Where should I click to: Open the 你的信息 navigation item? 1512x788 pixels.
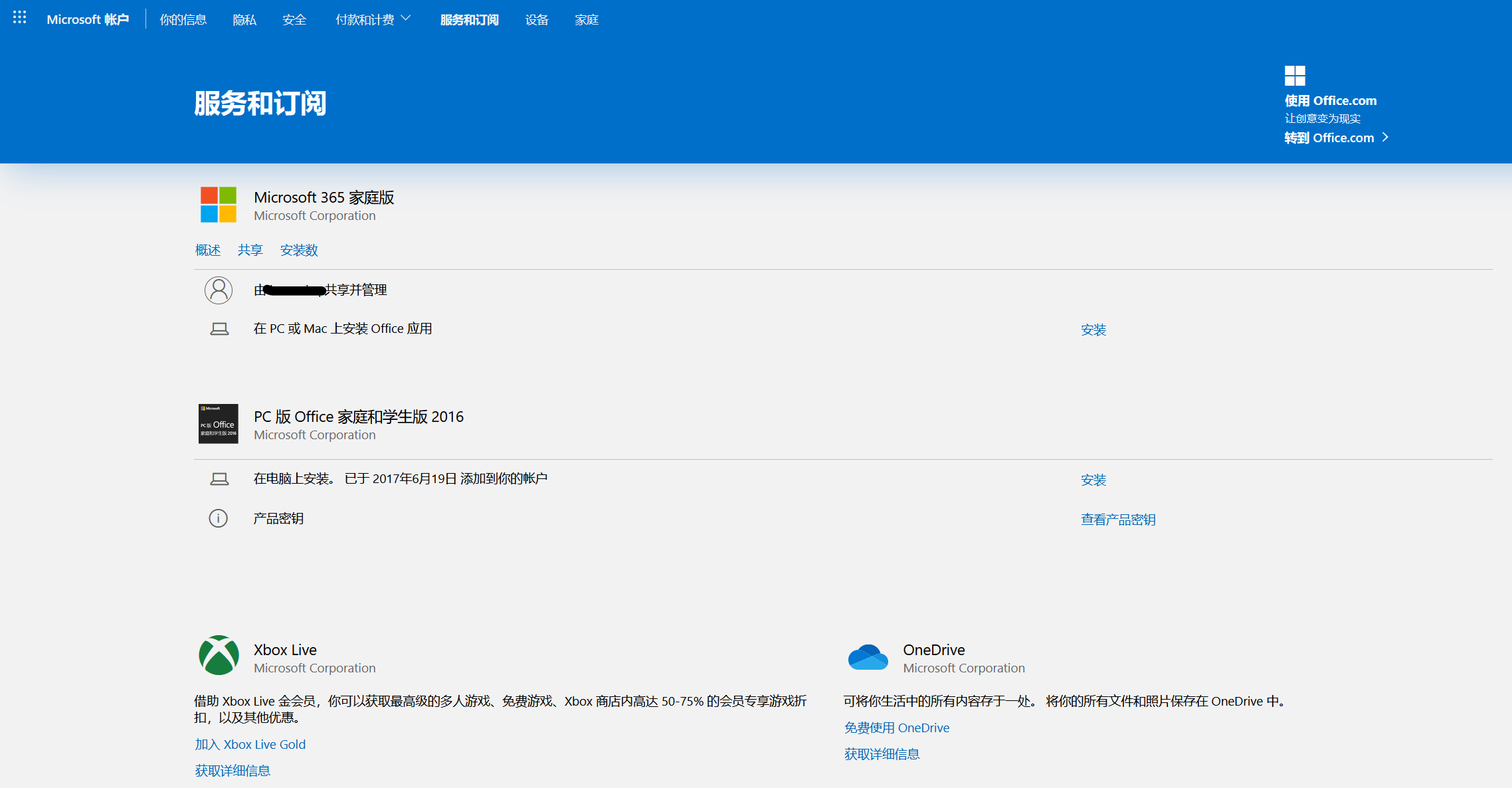pos(183,20)
